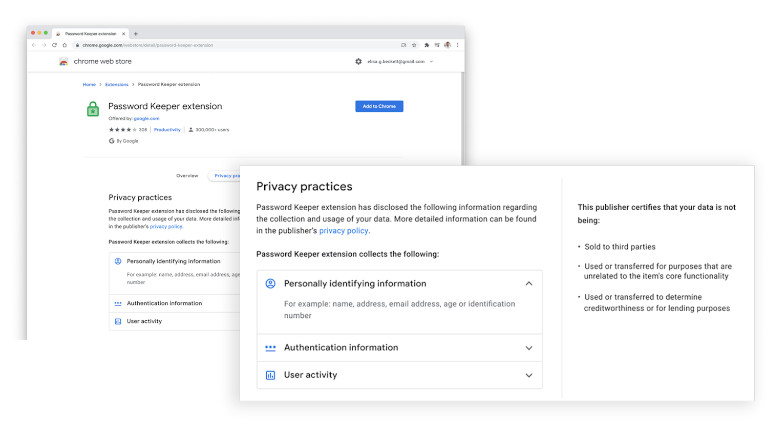768x433 pixels.
Task: Expand Authentication information in browser window
Action: tap(175, 304)
